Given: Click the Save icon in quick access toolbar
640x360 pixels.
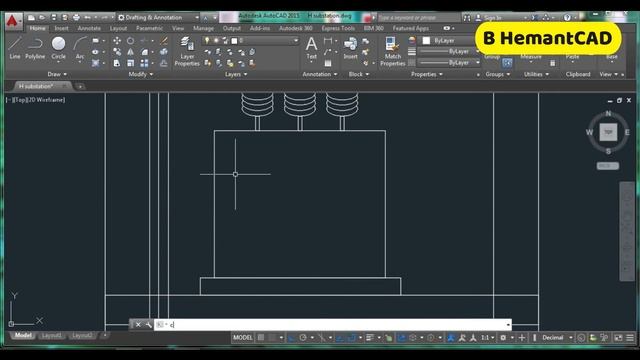Looking at the screenshot, I should pos(53,18).
